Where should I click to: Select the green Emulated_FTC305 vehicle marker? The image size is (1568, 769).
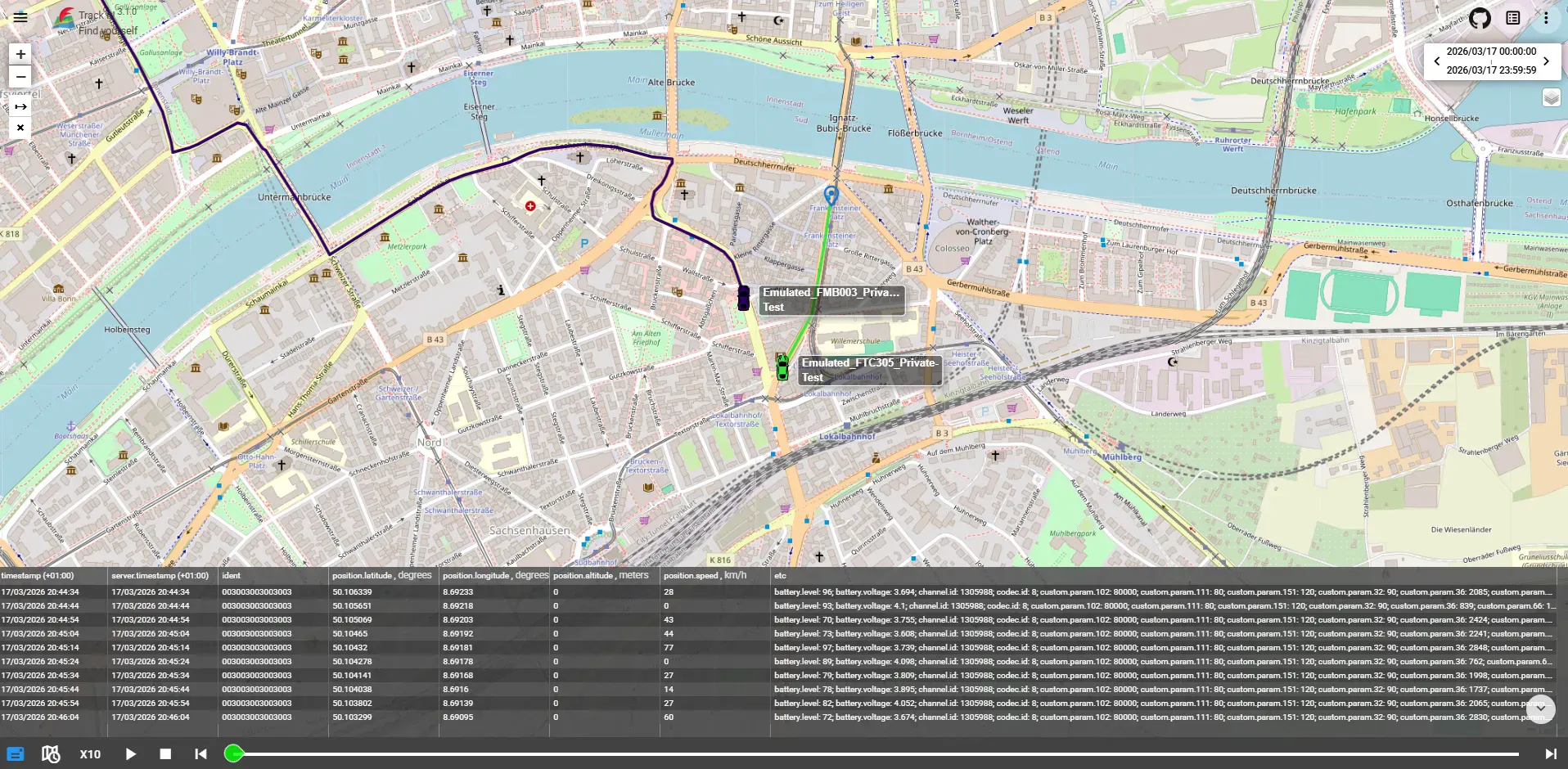(782, 367)
